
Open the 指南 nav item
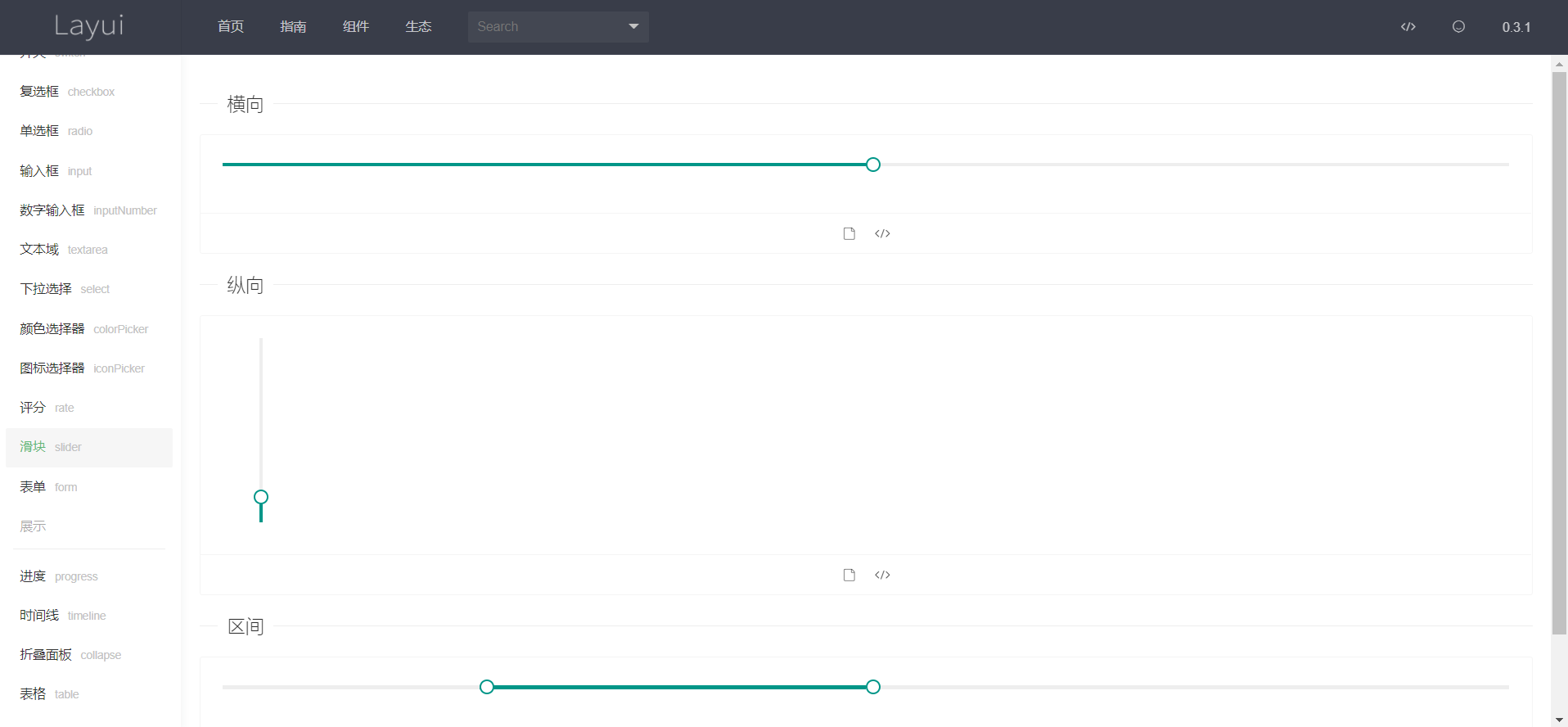pos(293,27)
